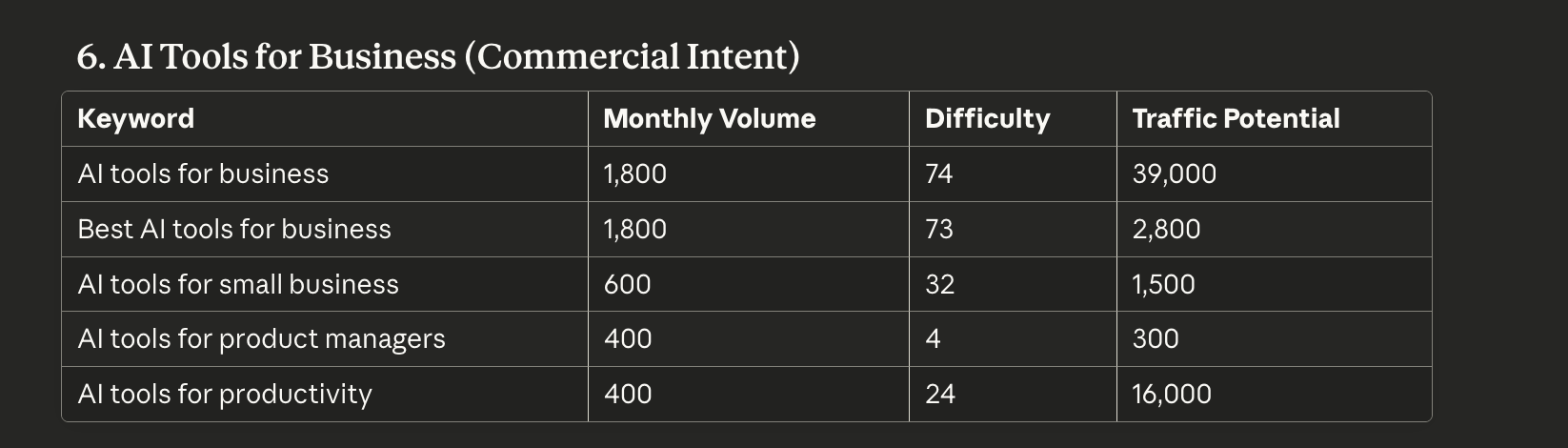Screen dimensions: 1568x448
Task: Select the 'Best AI tools for business' keyword
Action: point(234,230)
